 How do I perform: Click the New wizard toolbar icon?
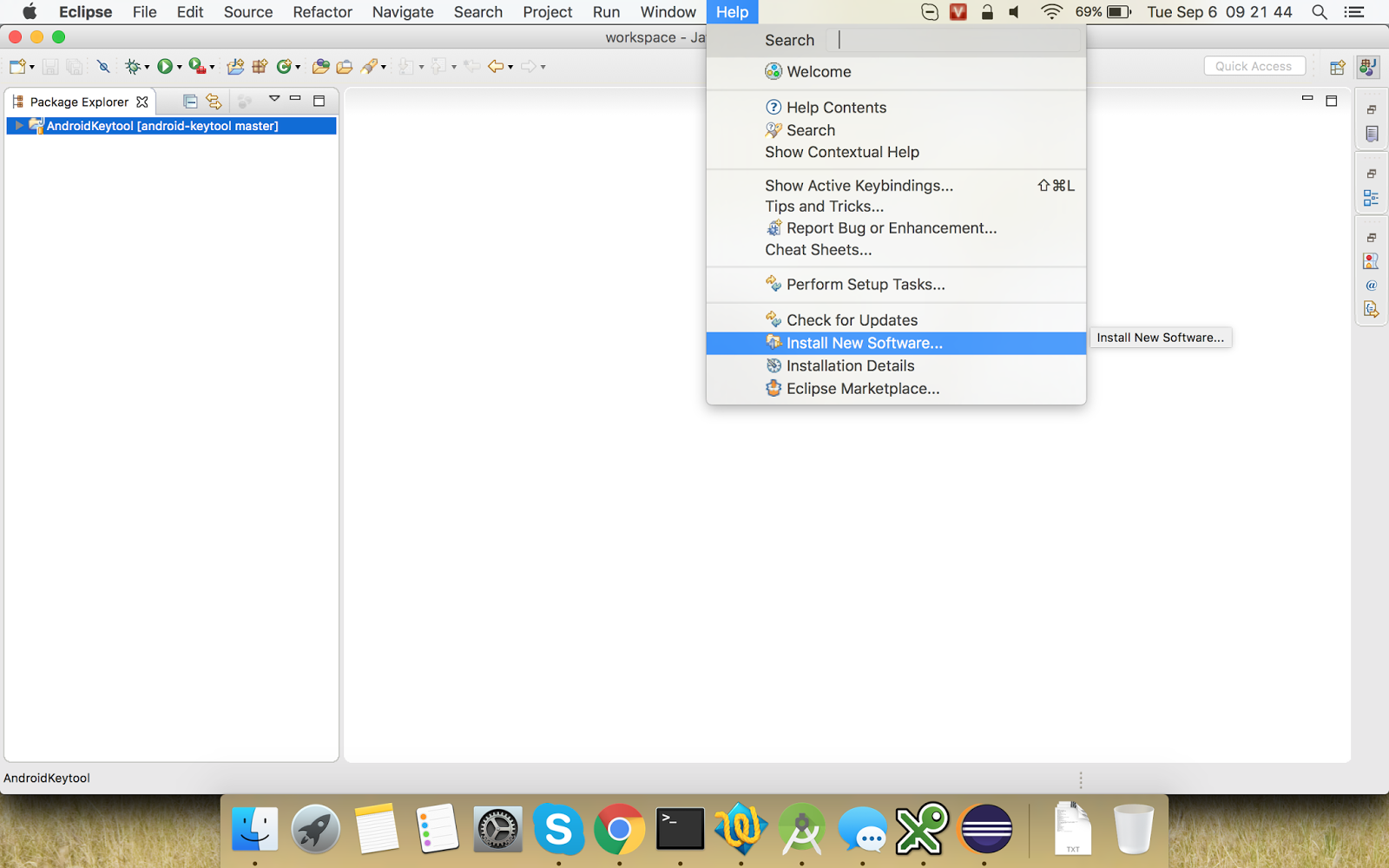[17, 67]
